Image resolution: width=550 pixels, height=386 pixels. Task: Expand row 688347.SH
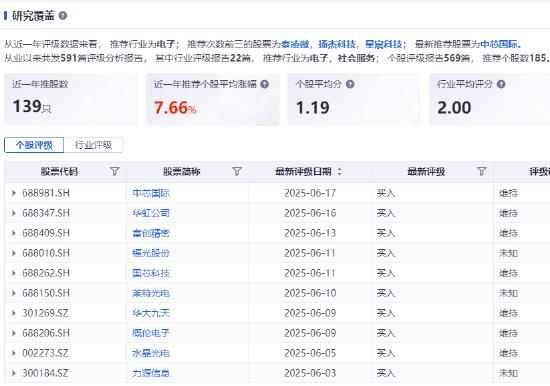14,213
